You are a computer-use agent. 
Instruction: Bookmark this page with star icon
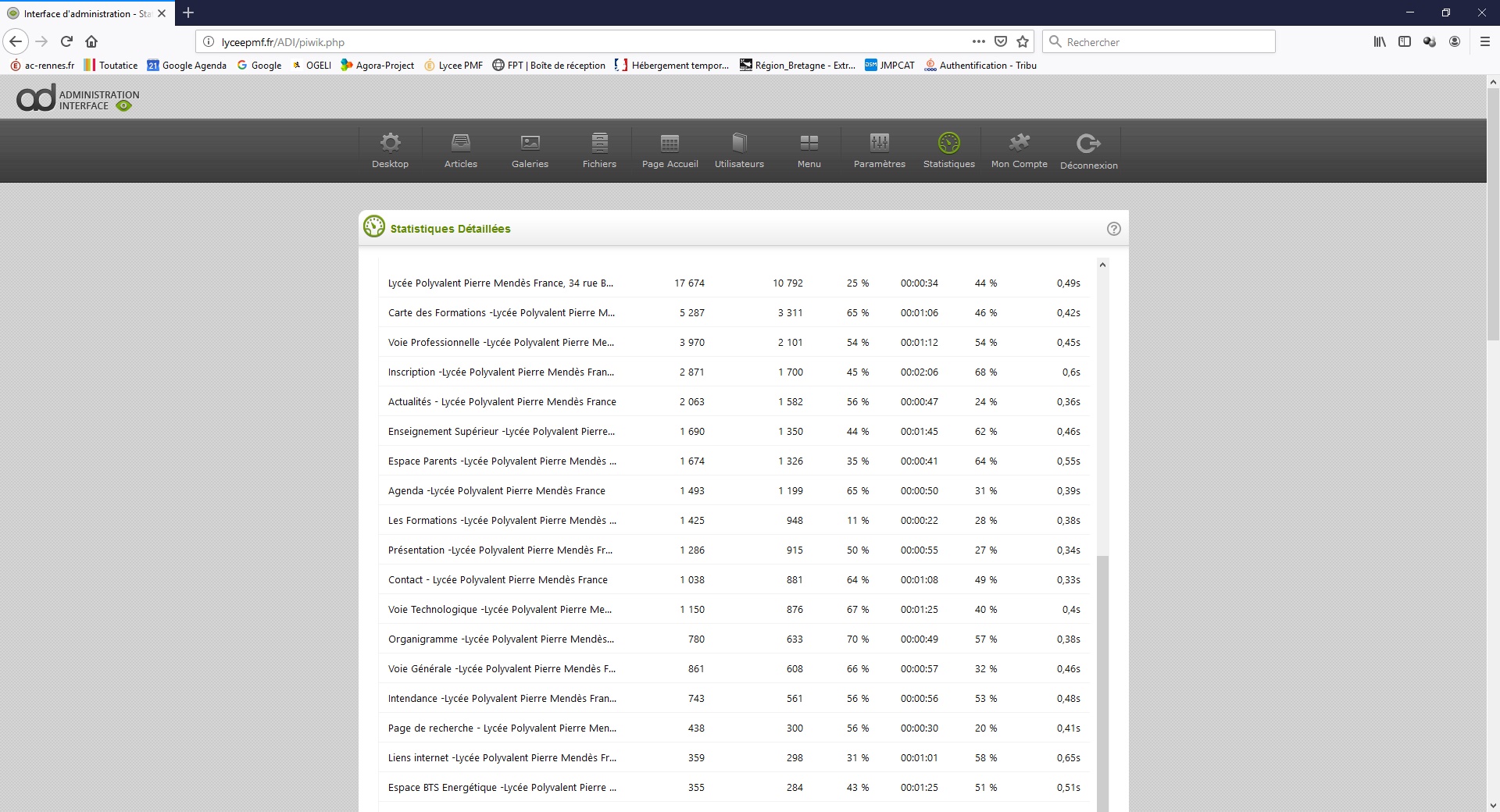tap(1023, 41)
